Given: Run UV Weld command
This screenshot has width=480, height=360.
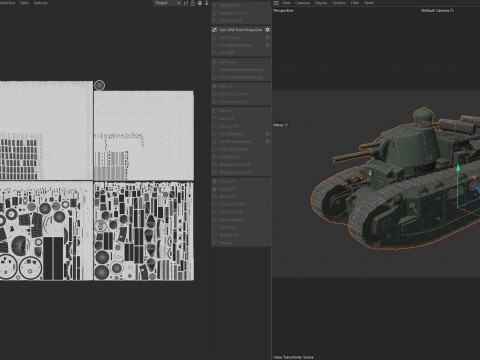Looking at the screenshot, I should (x=241, y=53).
